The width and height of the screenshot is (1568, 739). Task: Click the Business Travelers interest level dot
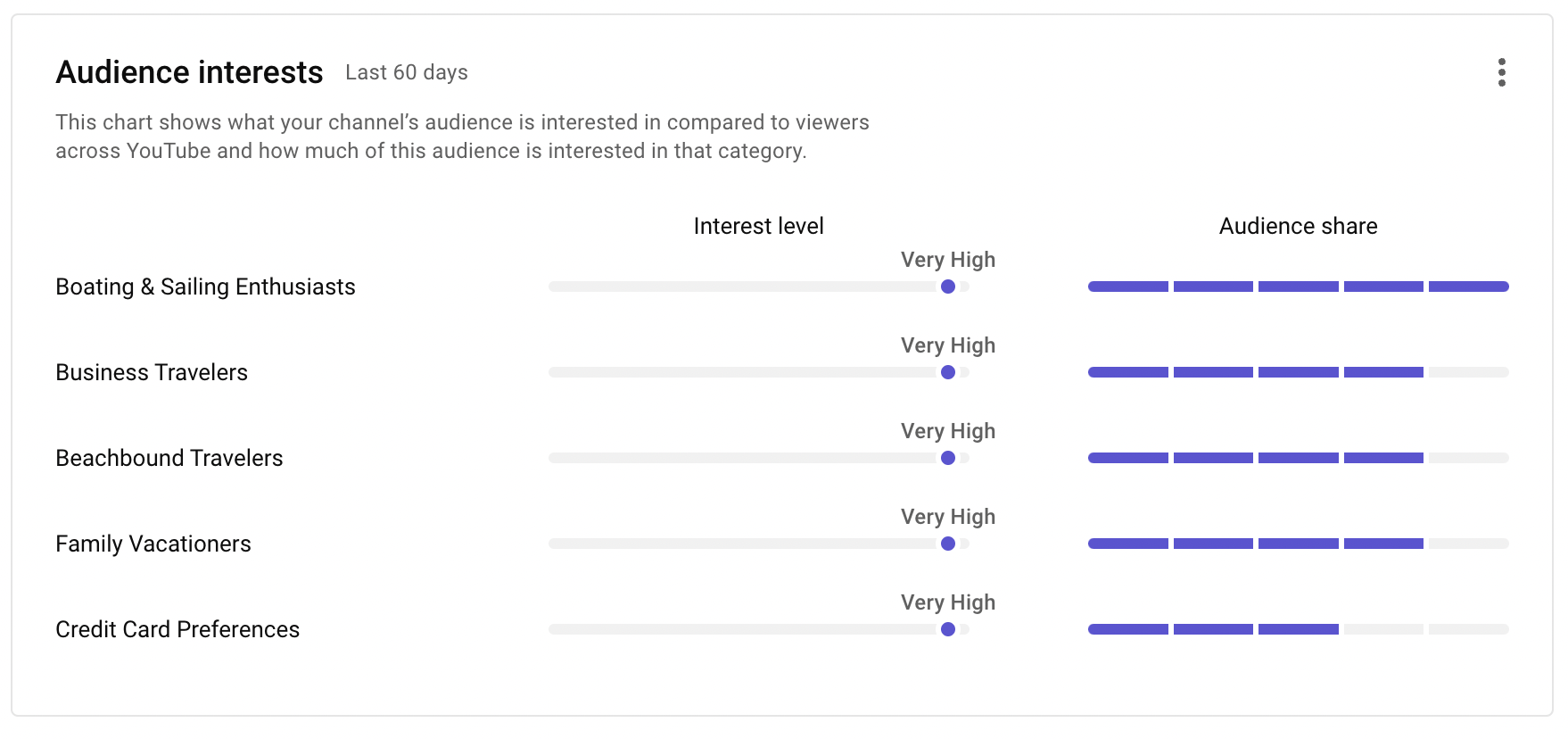point(948,372)
